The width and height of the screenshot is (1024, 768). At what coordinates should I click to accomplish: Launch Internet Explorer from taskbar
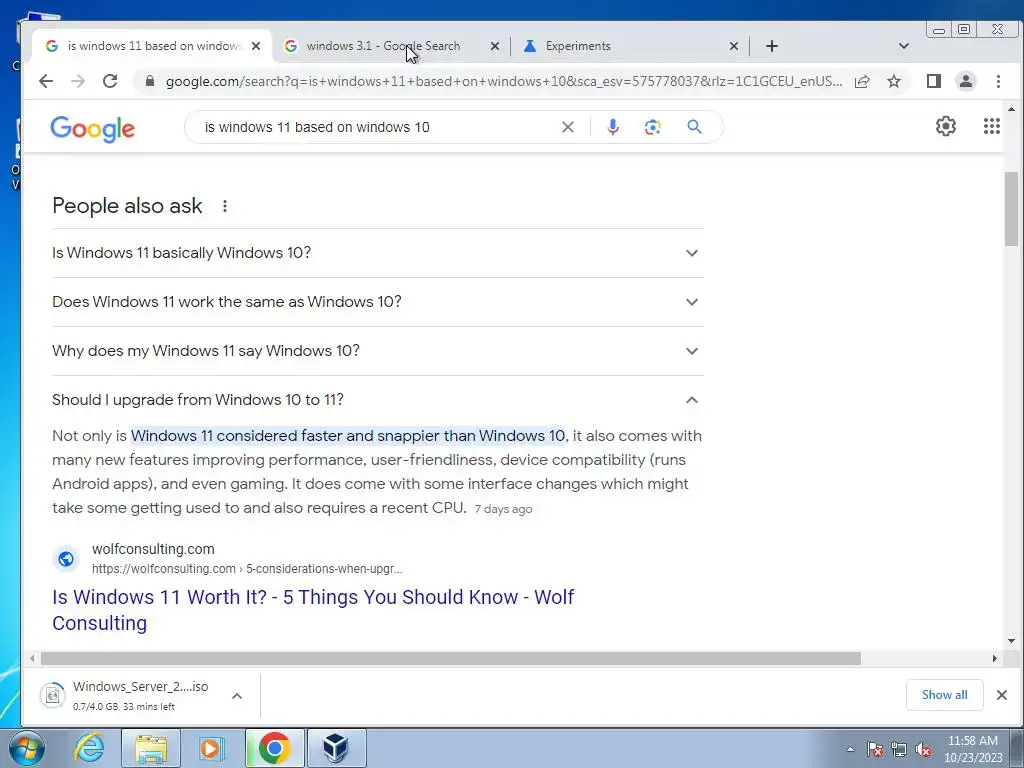[89, 748]
